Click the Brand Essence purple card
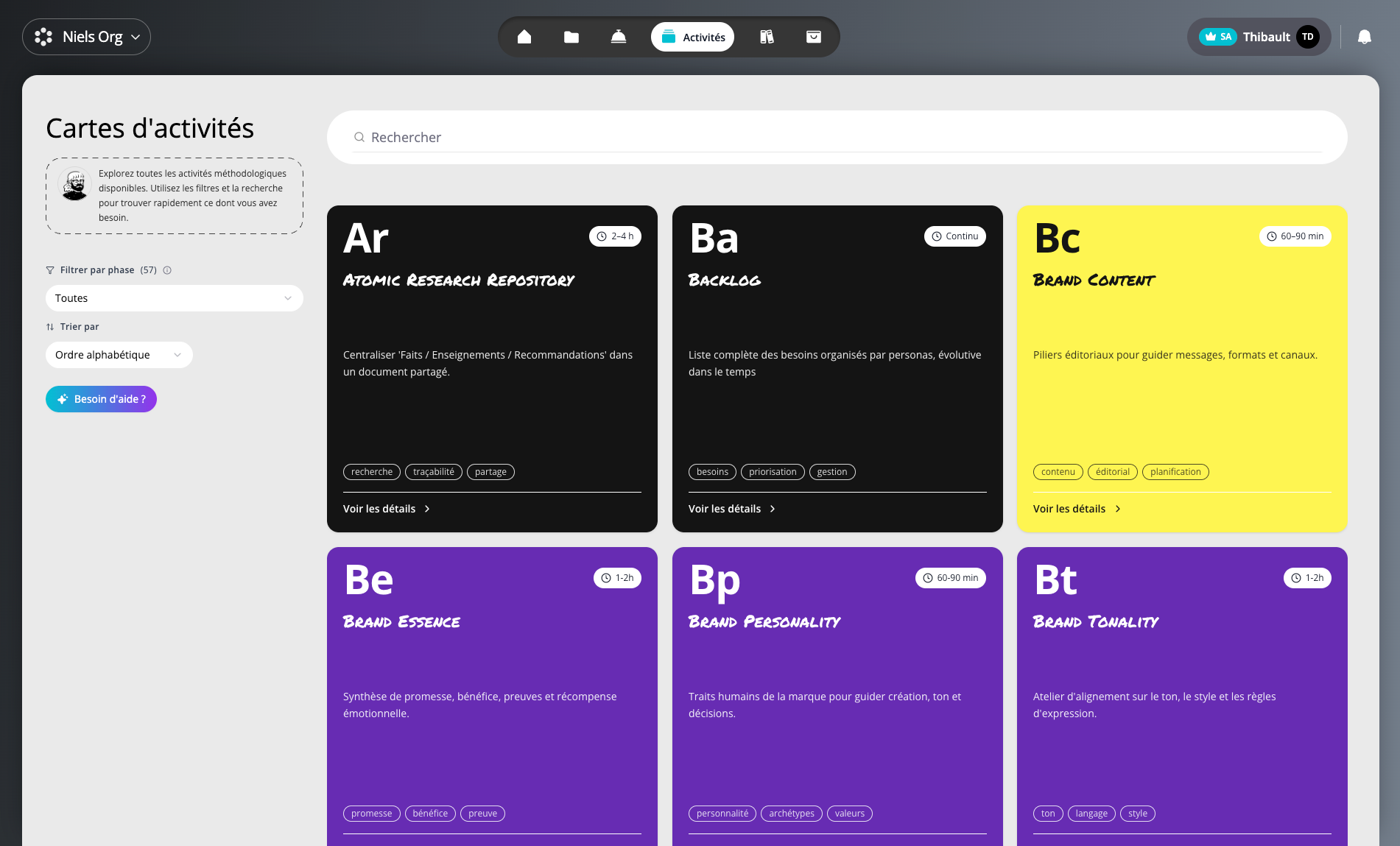Screen dimensions: 1400x846 (492, 677)
